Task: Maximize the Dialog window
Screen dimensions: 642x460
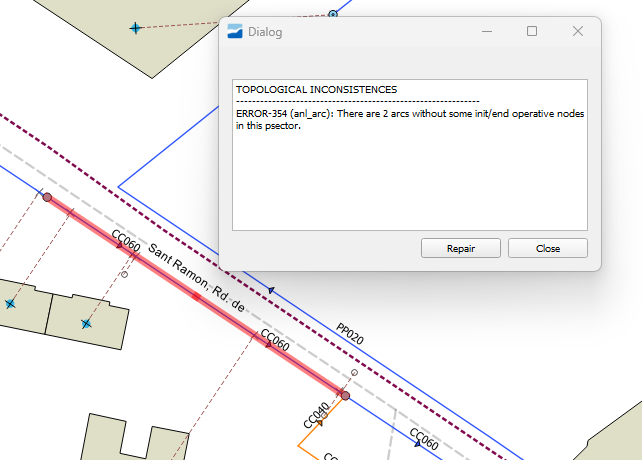Action: [532, 32]
